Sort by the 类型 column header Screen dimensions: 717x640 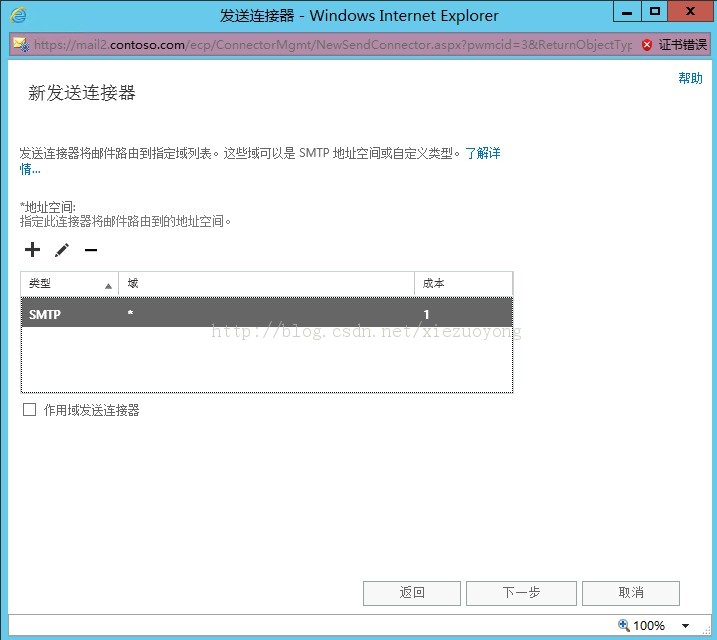pyautogui.click(x=69, y=284)
